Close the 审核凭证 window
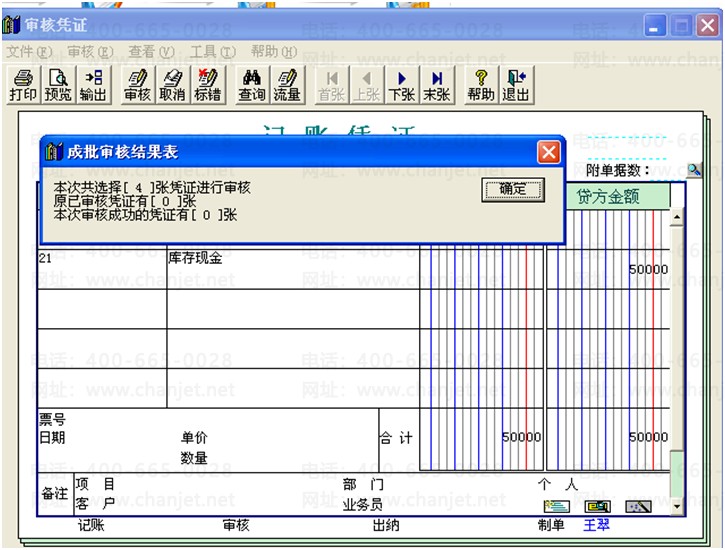Image resolution: width=725 pixels, height=550 pixels. tap(707, 25)
